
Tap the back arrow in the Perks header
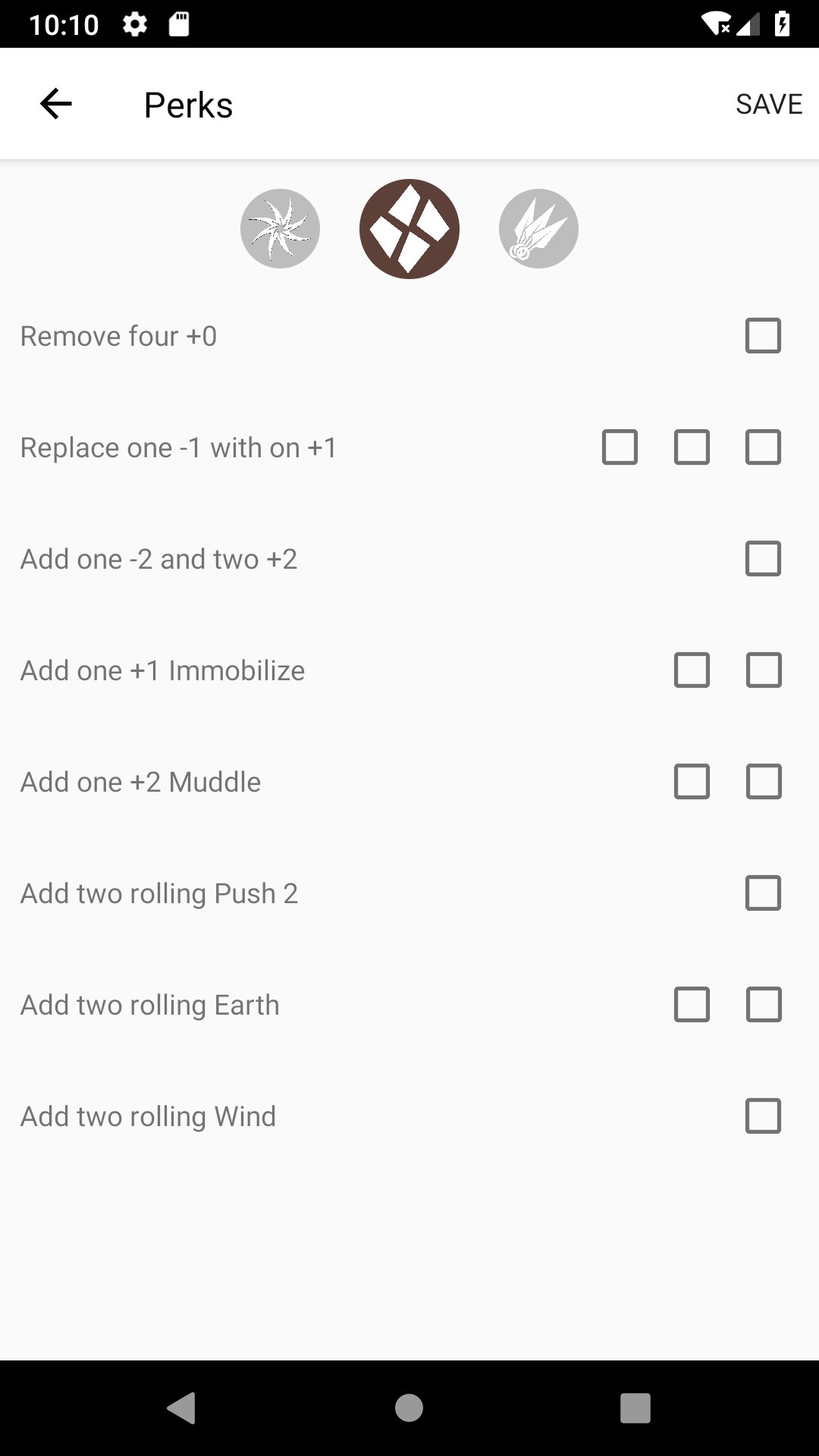pos(55,104)
